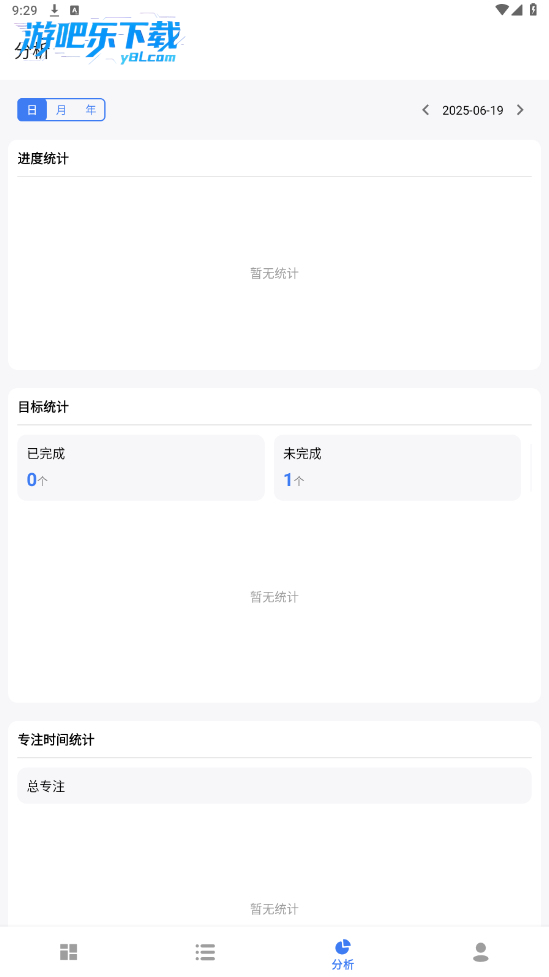Tap the download icon in status bar
549x977 pixels.
[x=54, y=10]
